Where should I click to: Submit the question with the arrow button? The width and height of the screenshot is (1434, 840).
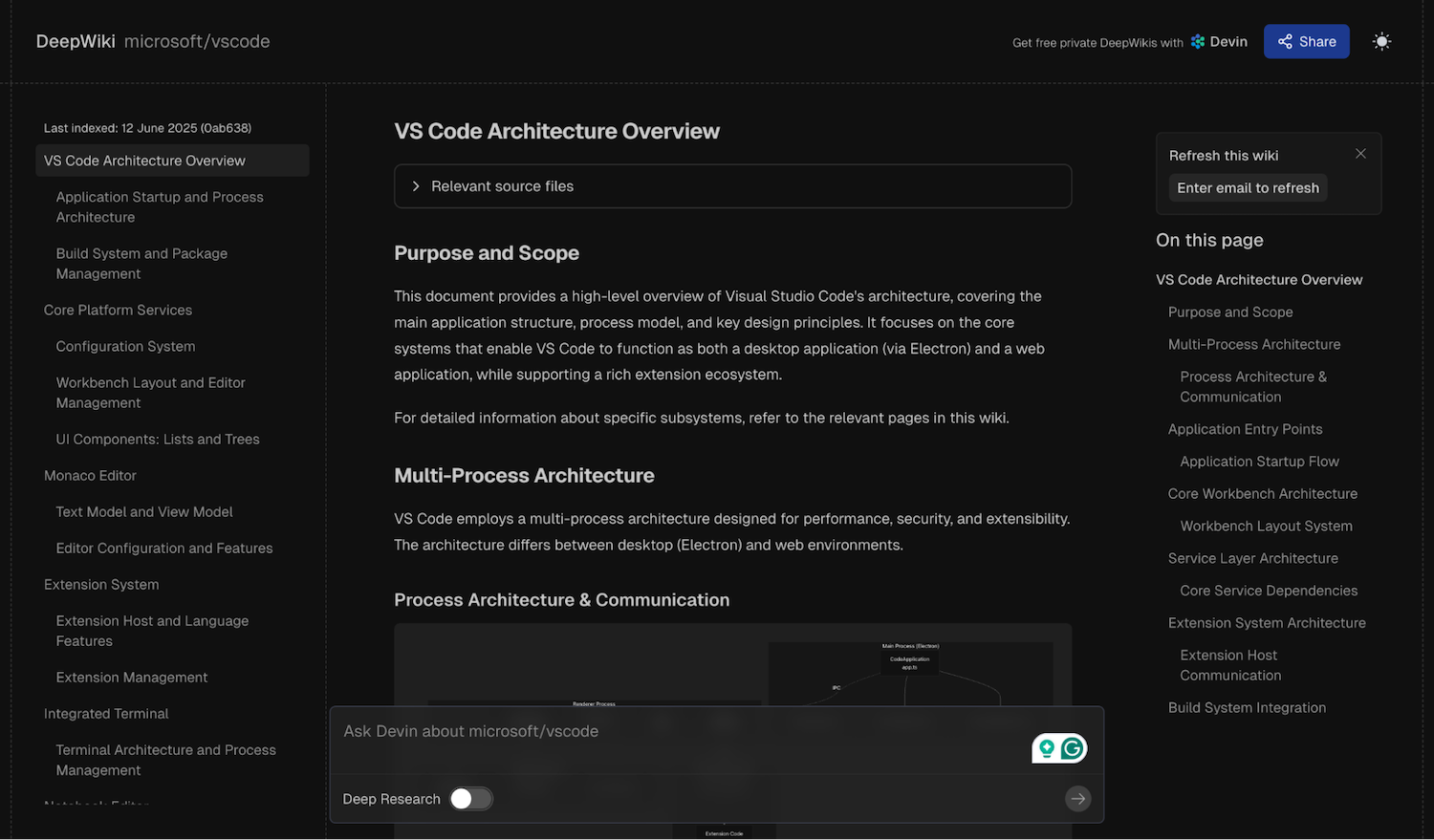click(x=1078, y=799)
